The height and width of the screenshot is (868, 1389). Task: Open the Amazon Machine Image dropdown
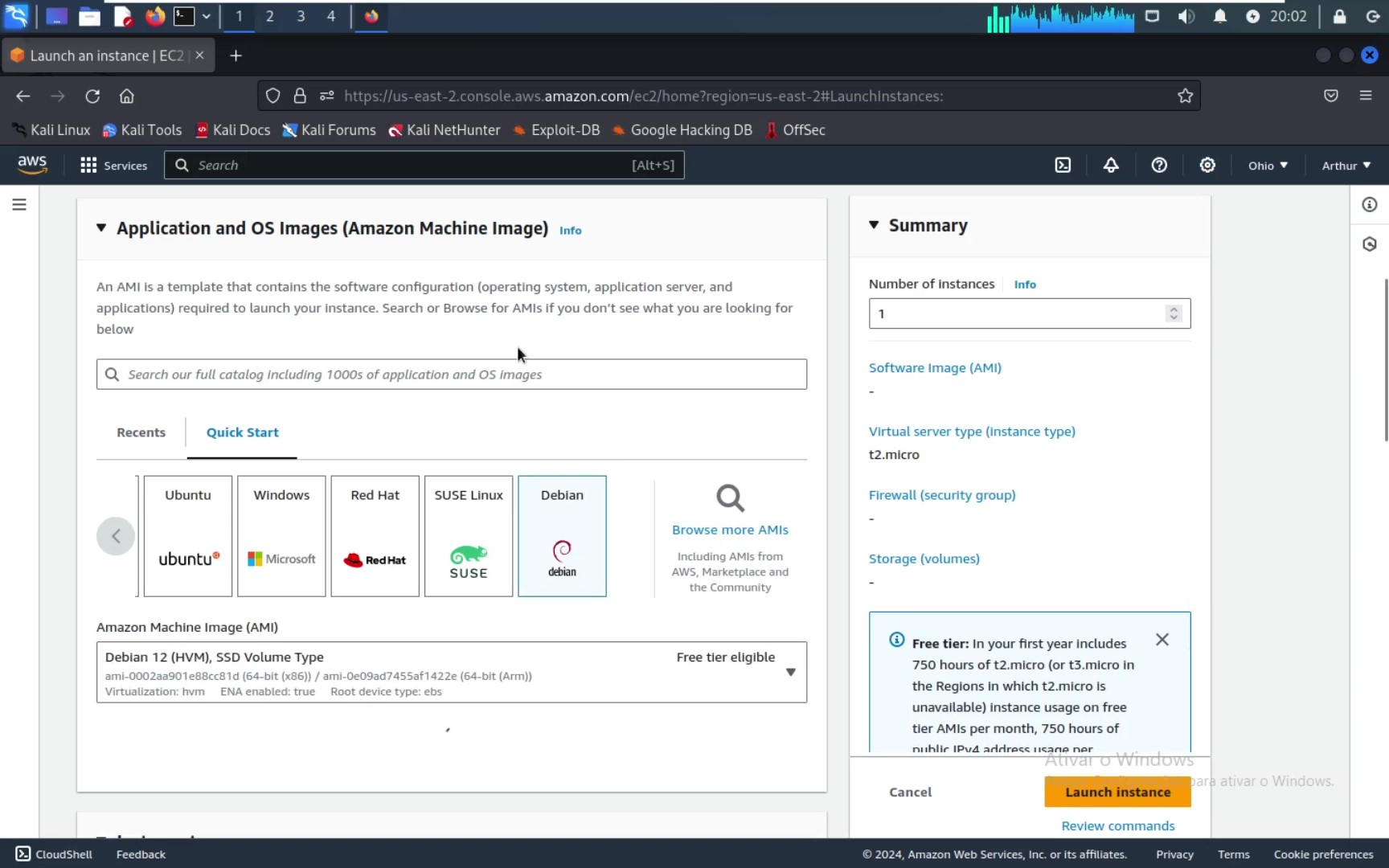(452, 673)
